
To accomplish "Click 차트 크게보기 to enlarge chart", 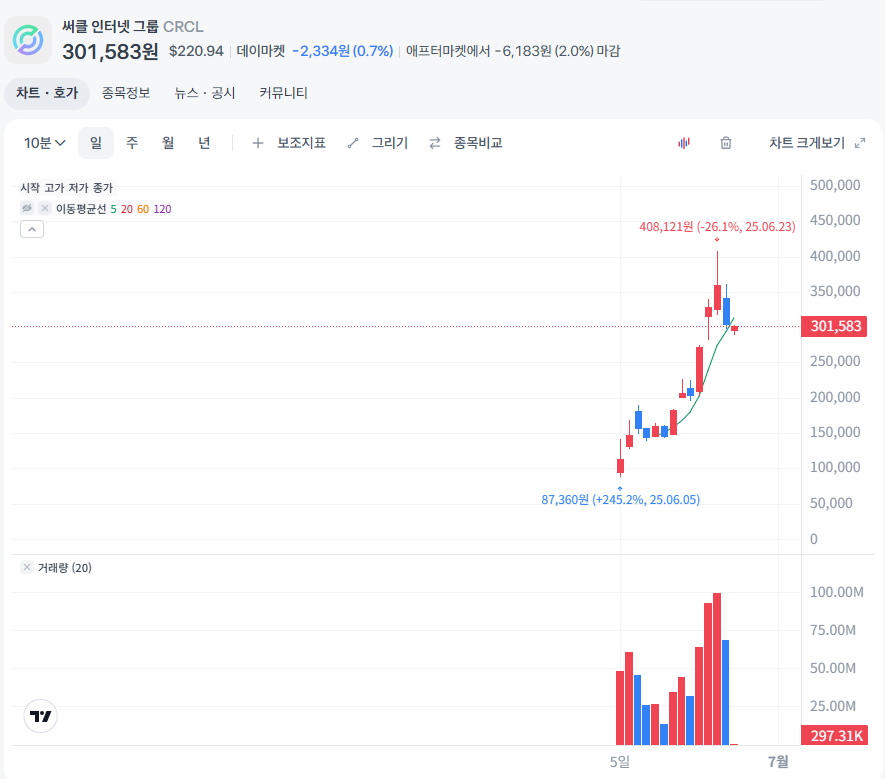I will [x=807, y=143].
